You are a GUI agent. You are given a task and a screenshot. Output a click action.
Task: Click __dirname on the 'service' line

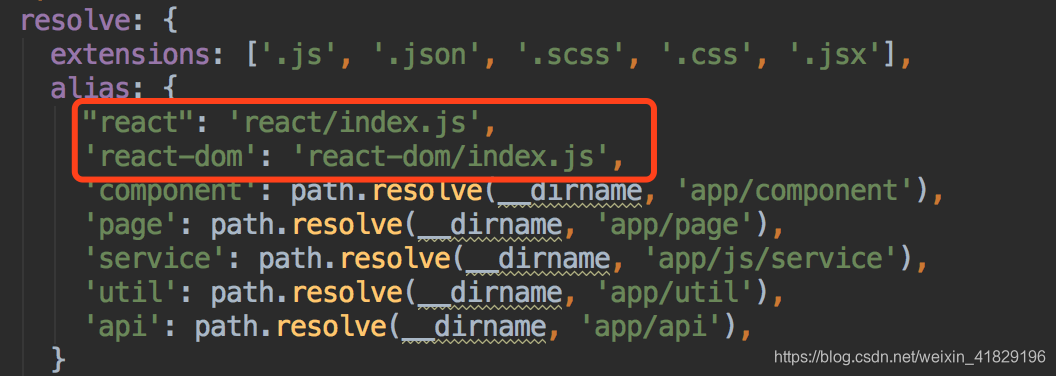click(538, 259)
